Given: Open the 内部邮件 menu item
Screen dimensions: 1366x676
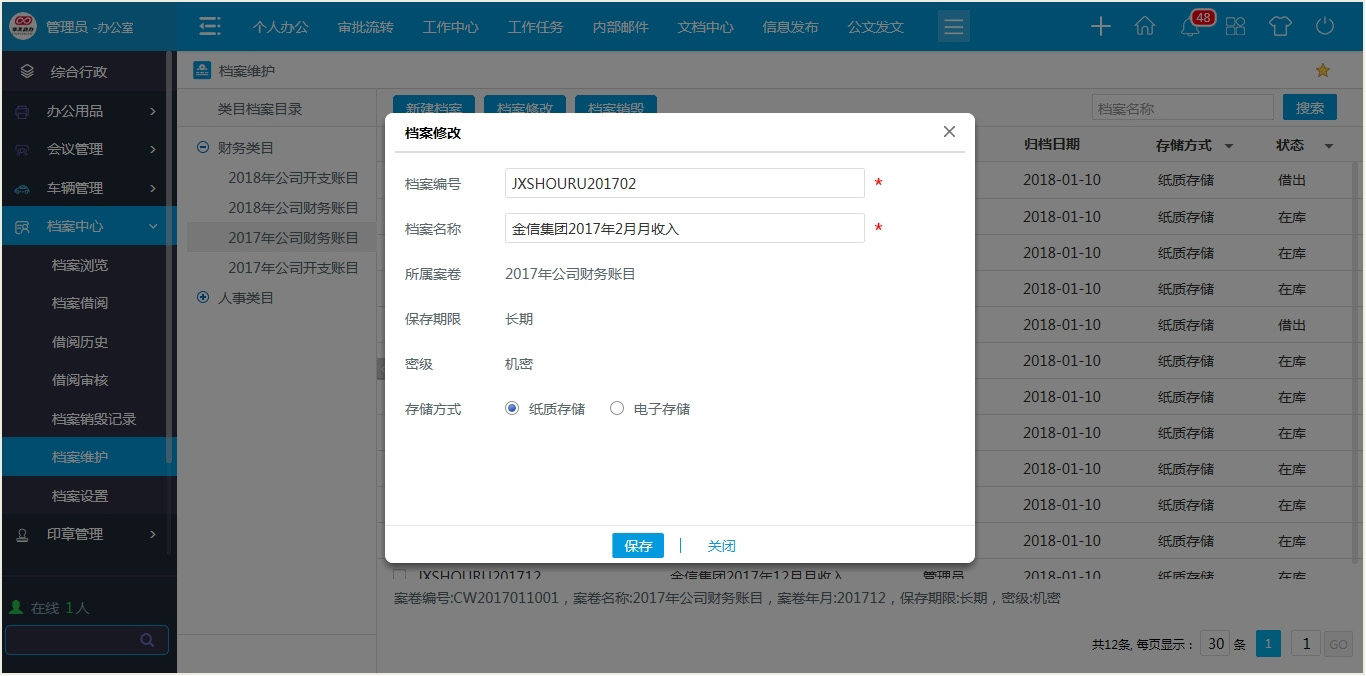Looking at the screenshot, I should pos(620,27).
